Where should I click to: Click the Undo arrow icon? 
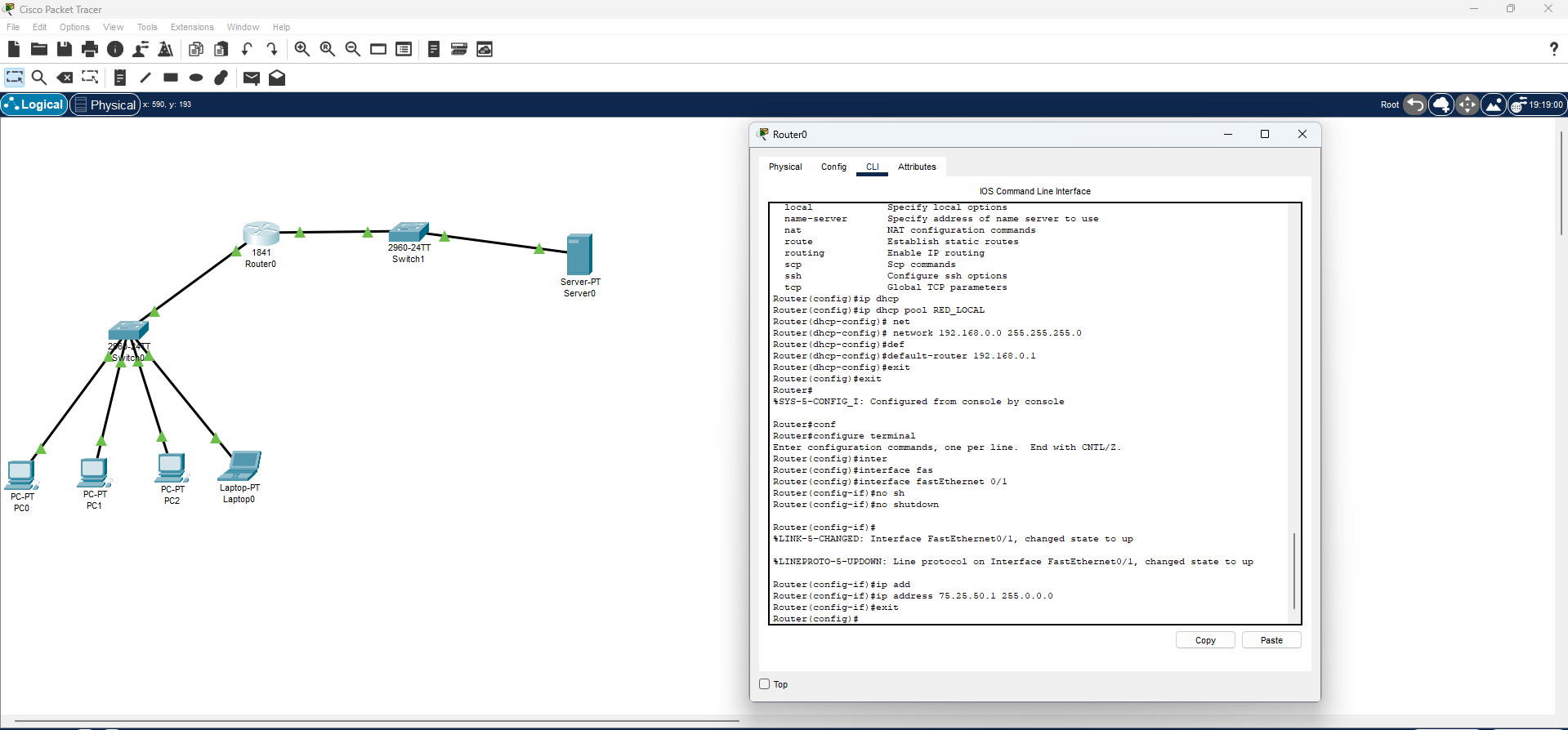(x=247, y=49)
